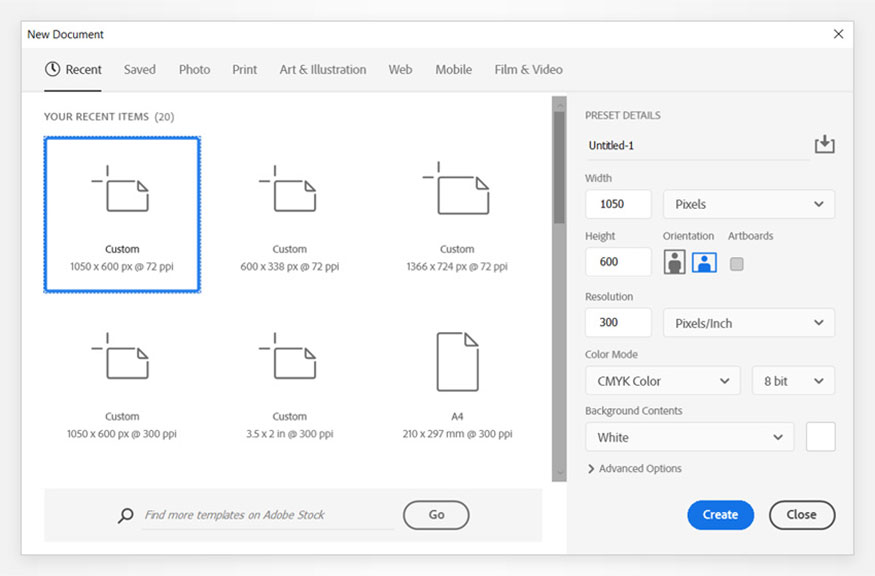875x576 pixels.
Task: Open the Print tab
Action: (x=244, y=70)
